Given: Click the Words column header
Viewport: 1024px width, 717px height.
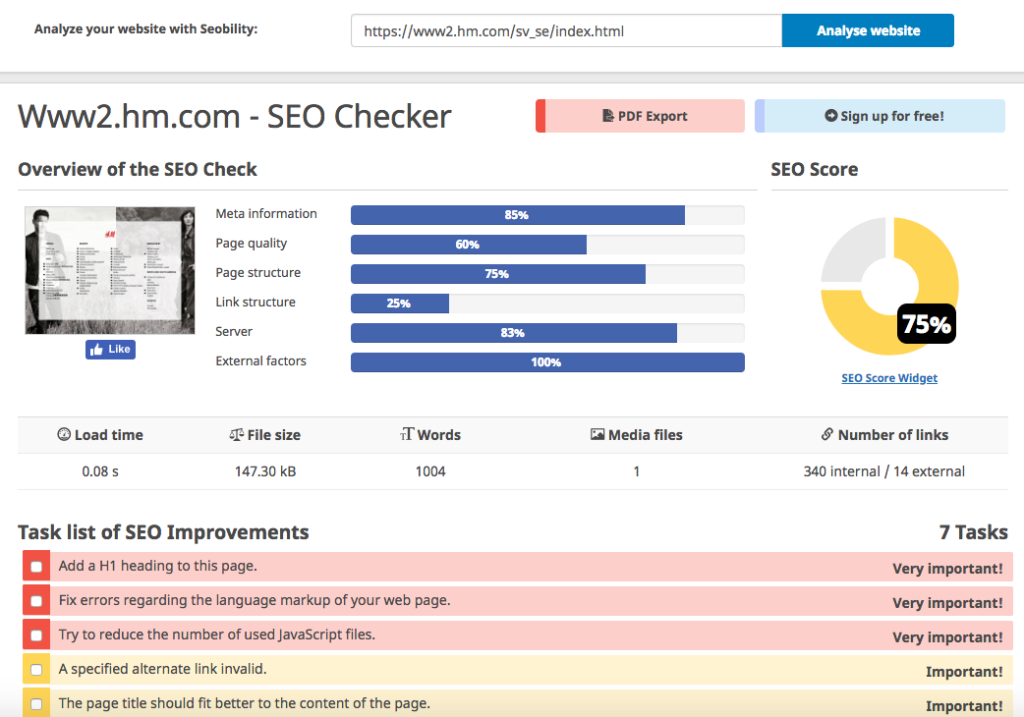Looking at the screenshot, I should tap(430, 435).
